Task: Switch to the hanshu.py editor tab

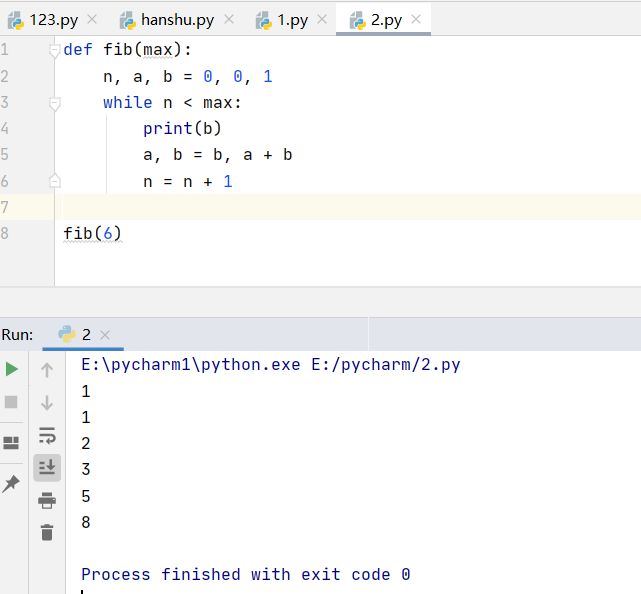Action: tap(177, 20)
